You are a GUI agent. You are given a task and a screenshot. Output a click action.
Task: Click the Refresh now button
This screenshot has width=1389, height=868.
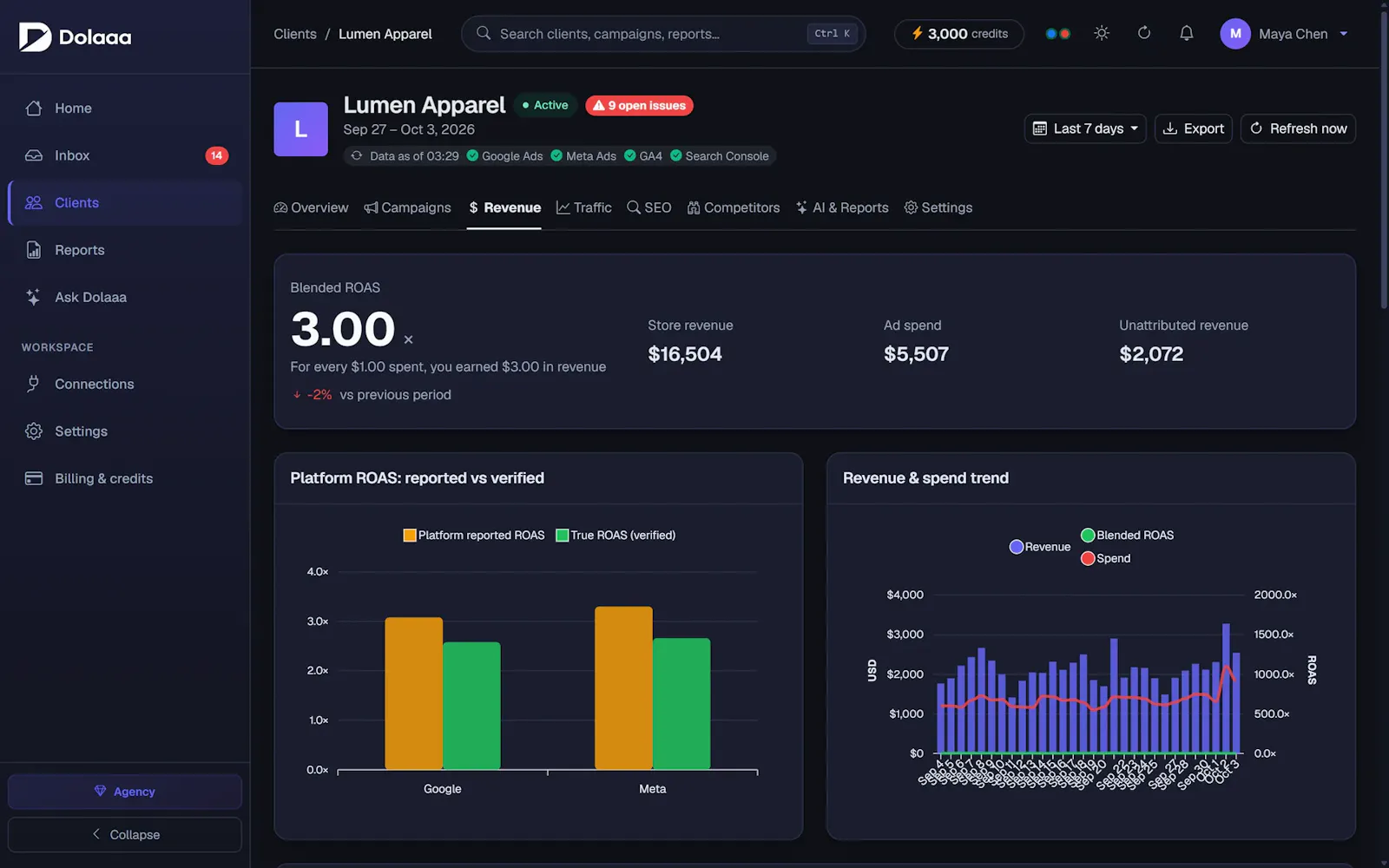click(x=1298, y=128)
